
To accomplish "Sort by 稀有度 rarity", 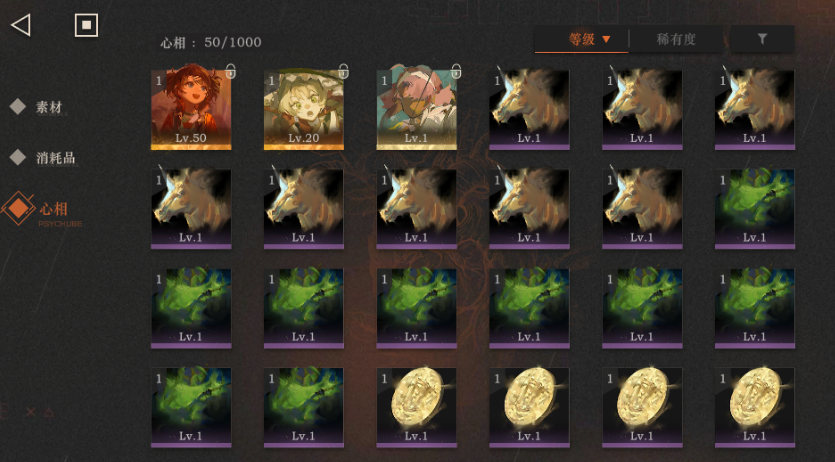I will [x=676, y=39].
